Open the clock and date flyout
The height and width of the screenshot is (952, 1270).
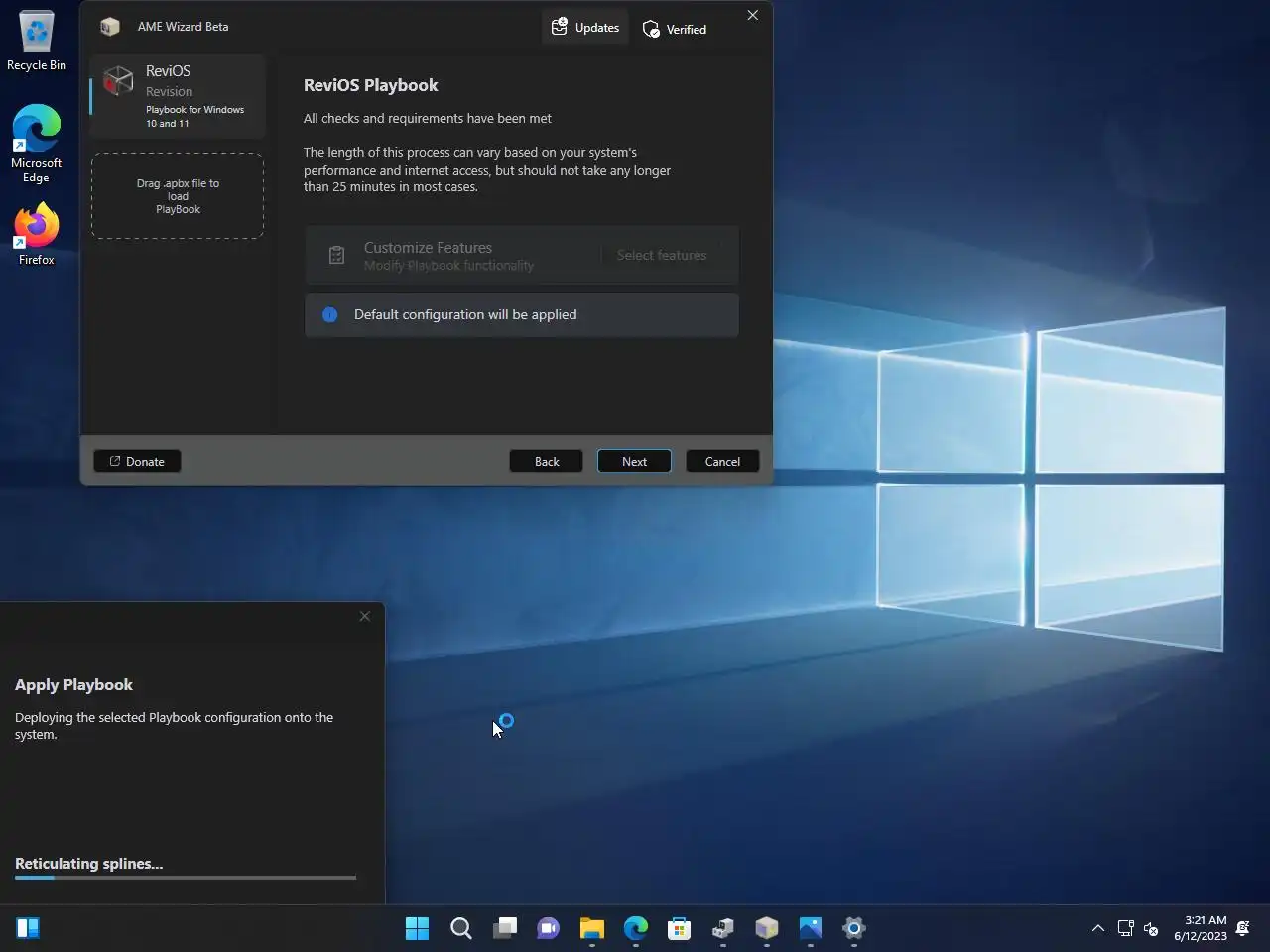tap(1201, 928)
